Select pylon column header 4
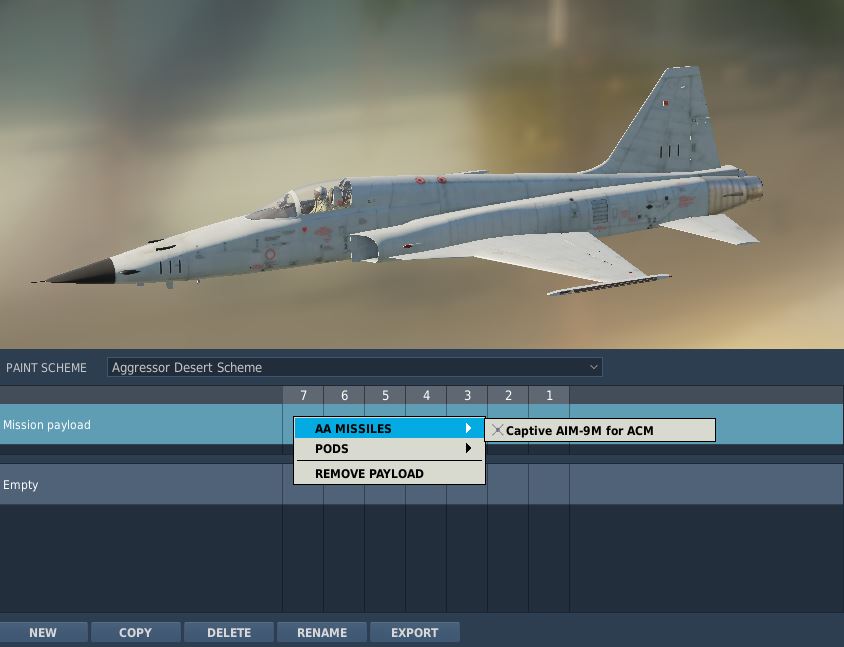This screenshot has height=647, width=844. point(426,396)
